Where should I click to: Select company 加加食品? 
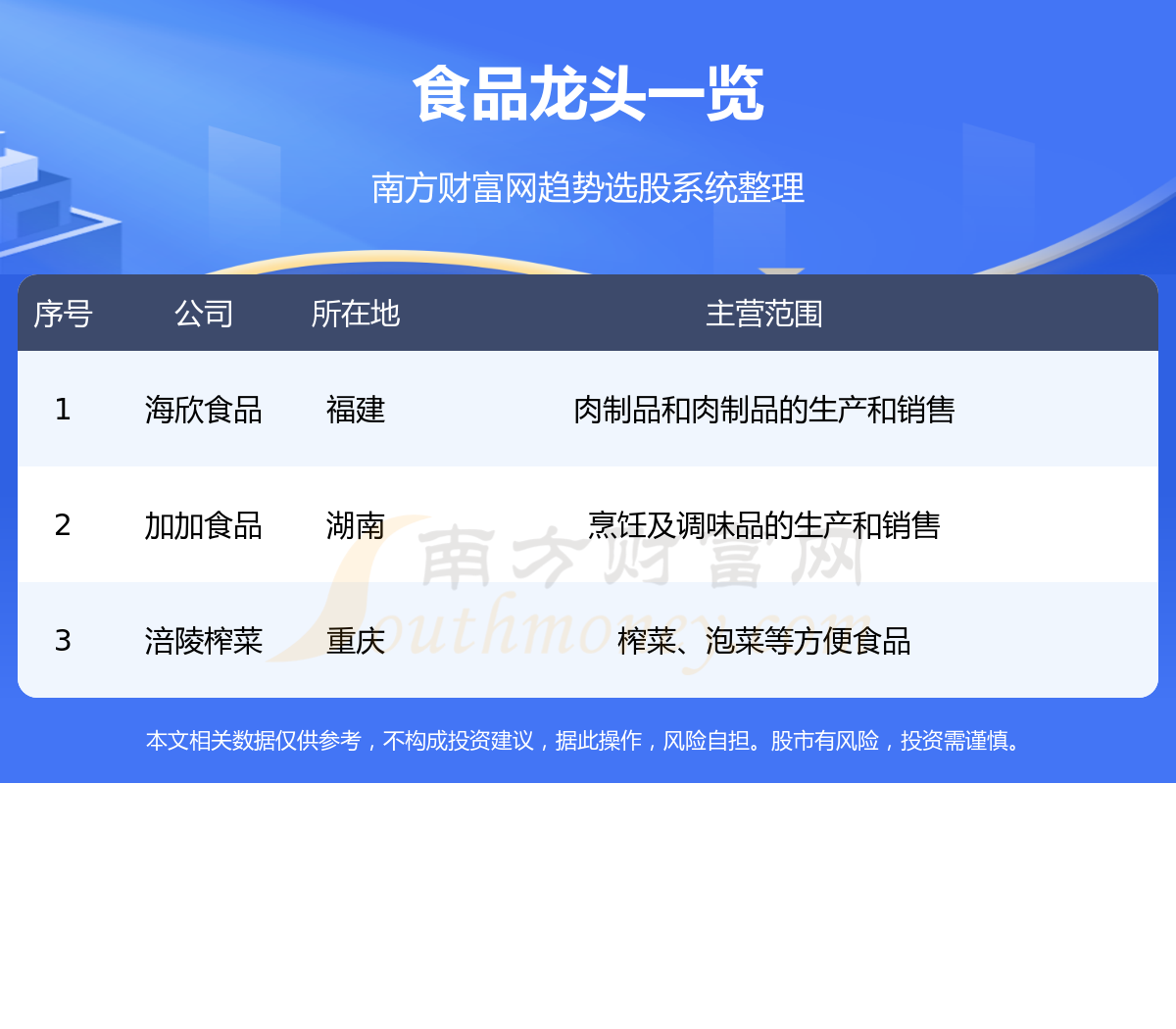204,525
